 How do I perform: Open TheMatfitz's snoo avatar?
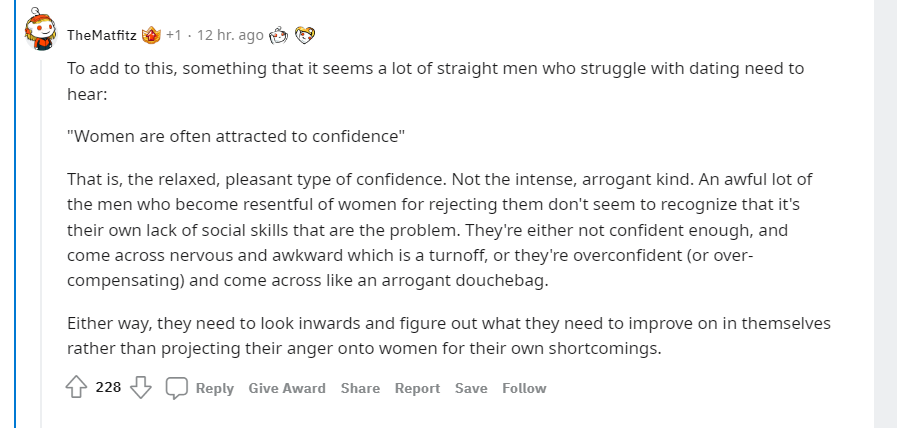pos(41,29)
